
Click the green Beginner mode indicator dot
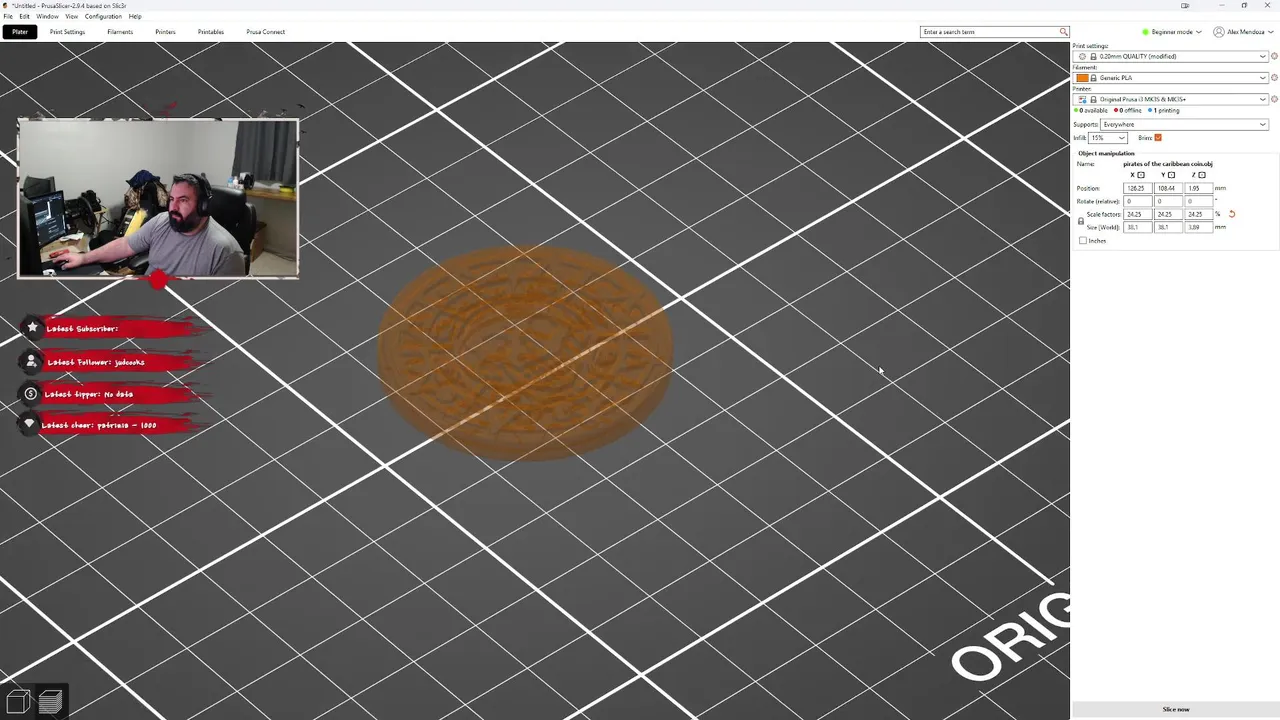(1146, 32)
